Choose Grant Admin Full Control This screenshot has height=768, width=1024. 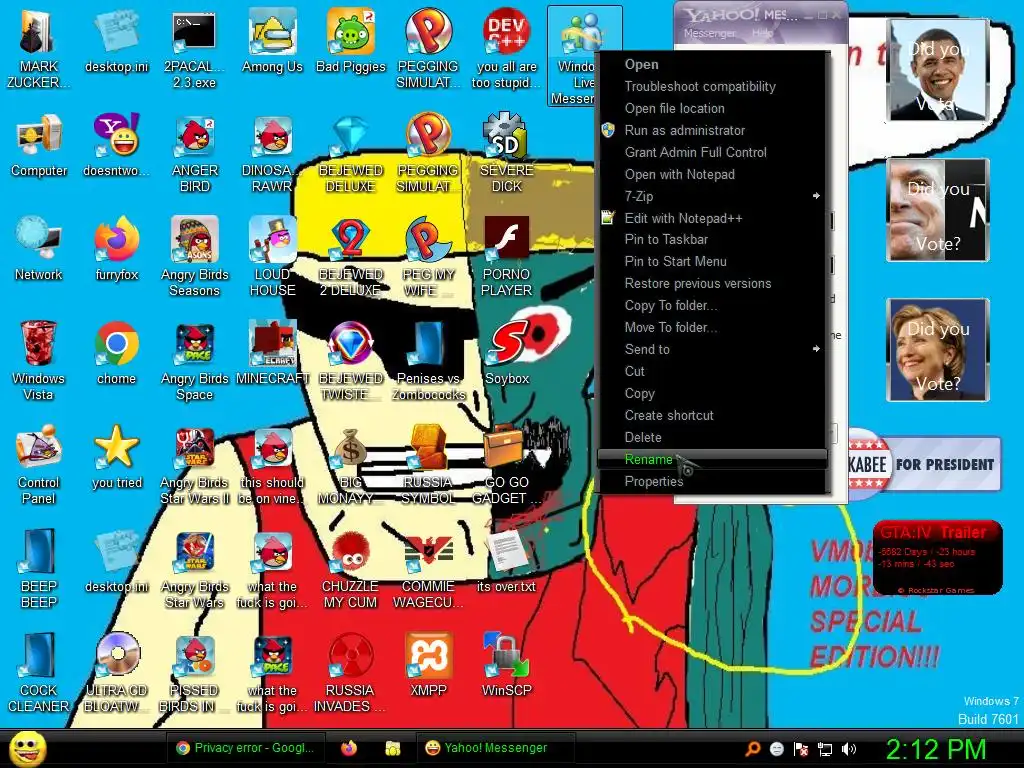(713, 152)
